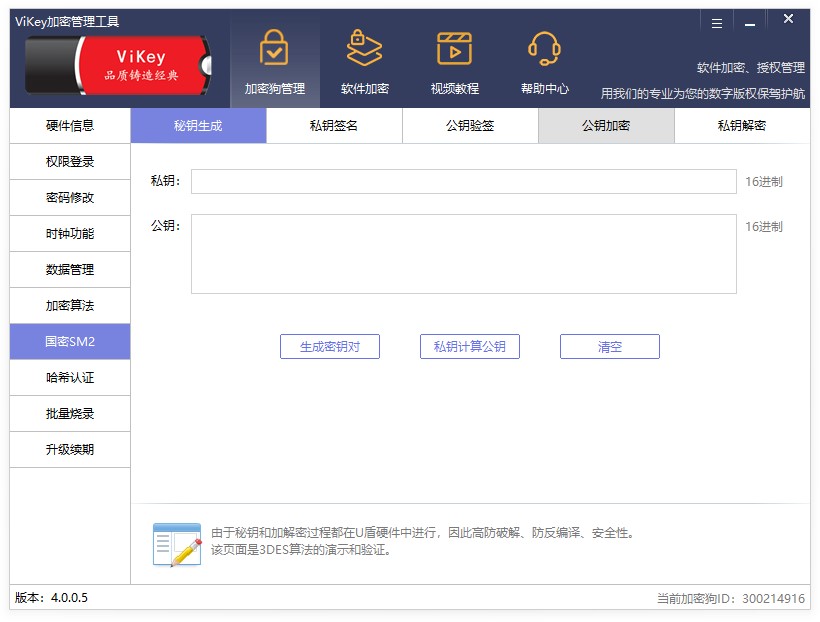Click the ViKey USB dongle logo

click(118, 65)
